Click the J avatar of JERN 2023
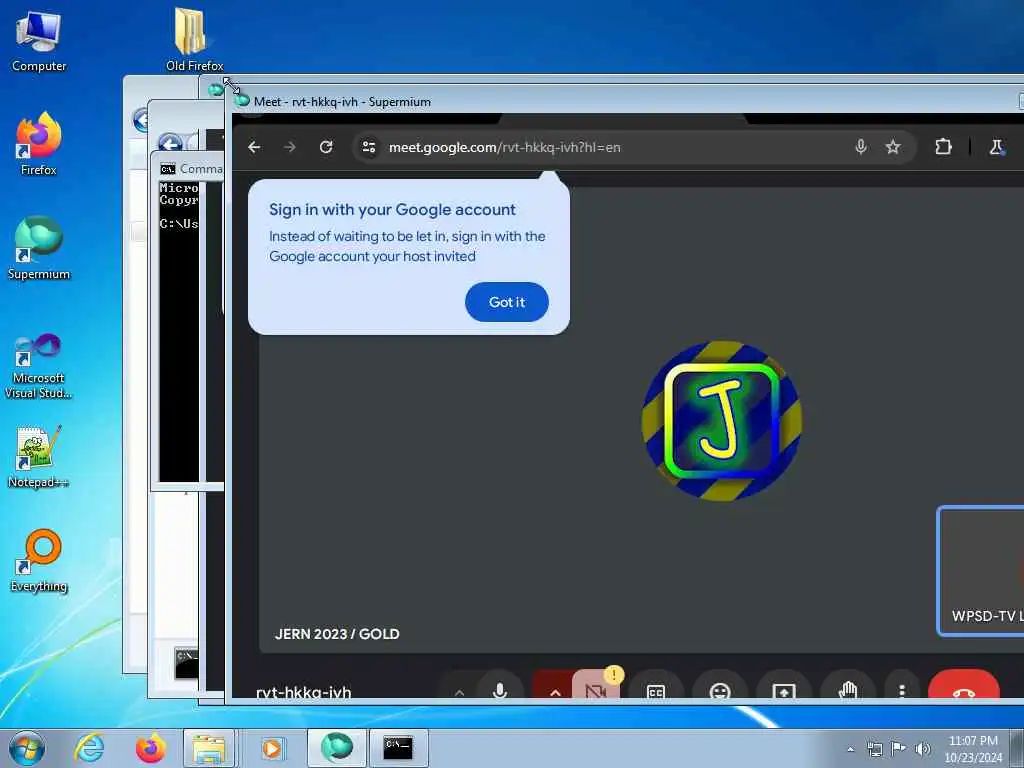 [x=722, y=421]
